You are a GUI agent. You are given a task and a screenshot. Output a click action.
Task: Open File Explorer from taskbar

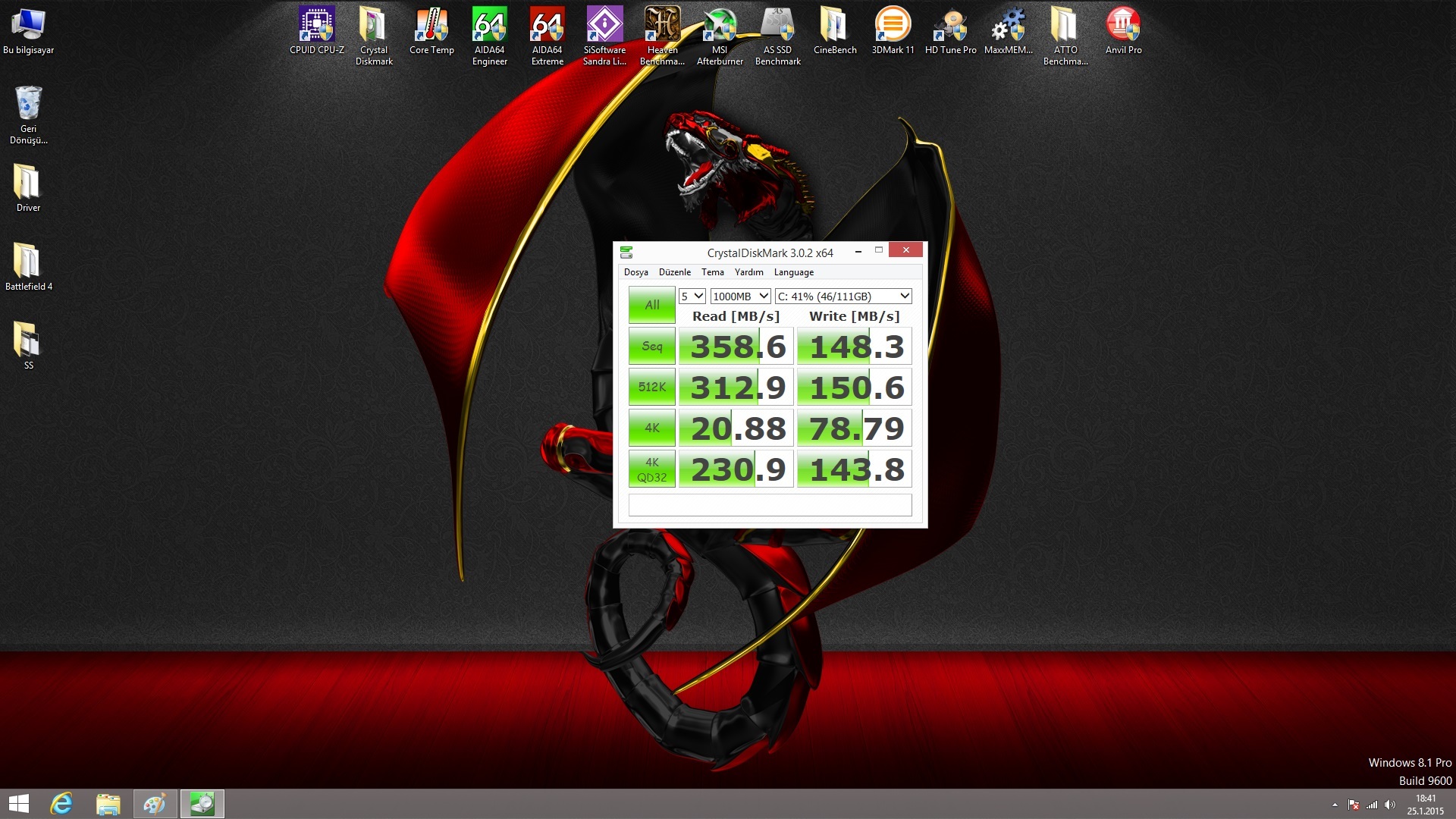click(x=108, y=804)
